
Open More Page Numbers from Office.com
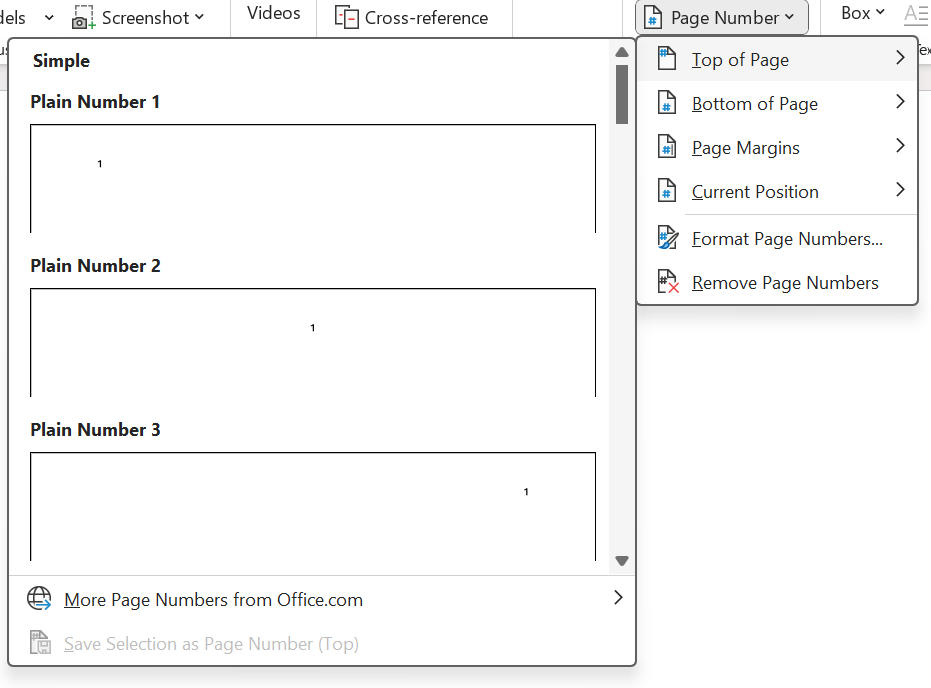point(322,599)
